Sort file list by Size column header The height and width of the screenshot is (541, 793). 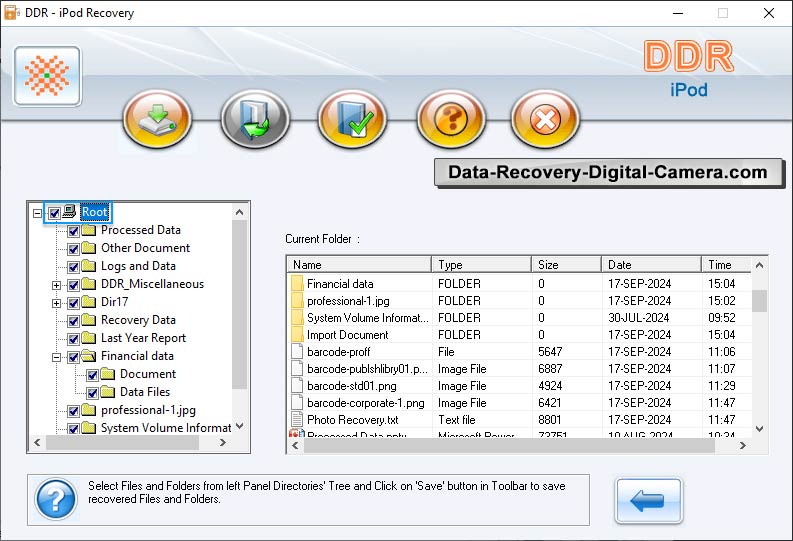(x=566, y=264)
